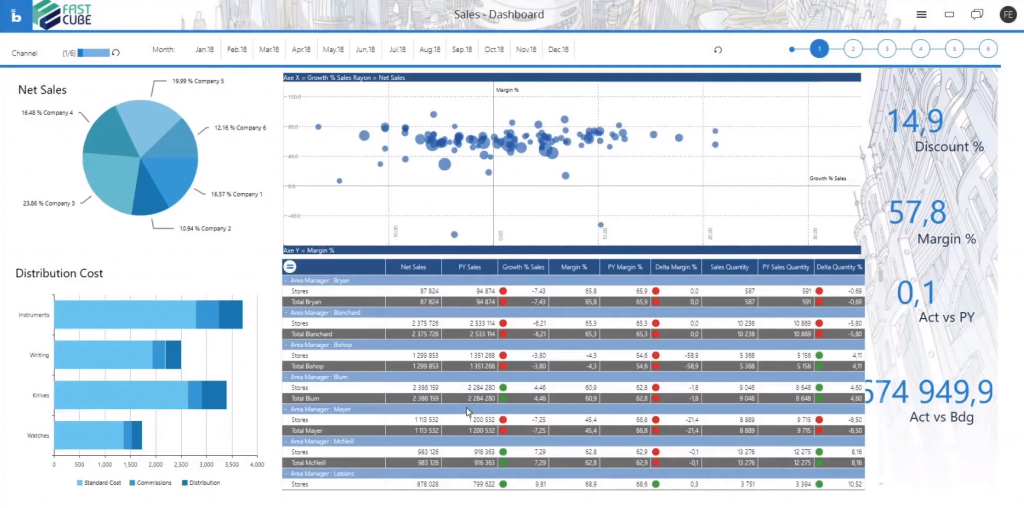
Task: Select Dec.18 in the month filter
Action: click(558, 49)
